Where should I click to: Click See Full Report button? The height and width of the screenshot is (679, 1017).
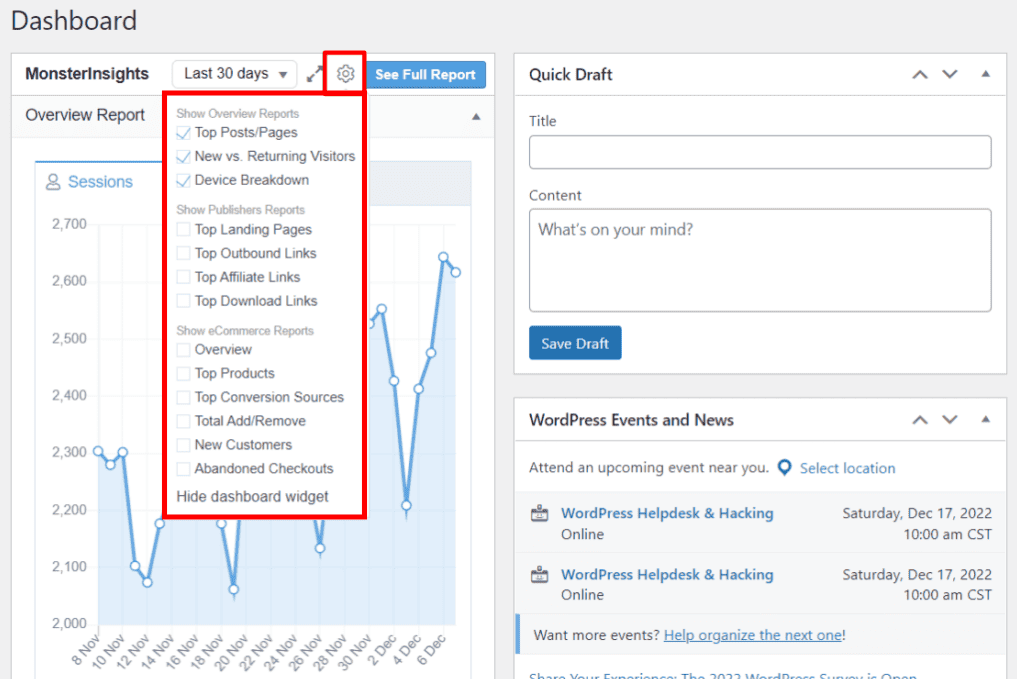pos(425,75)
